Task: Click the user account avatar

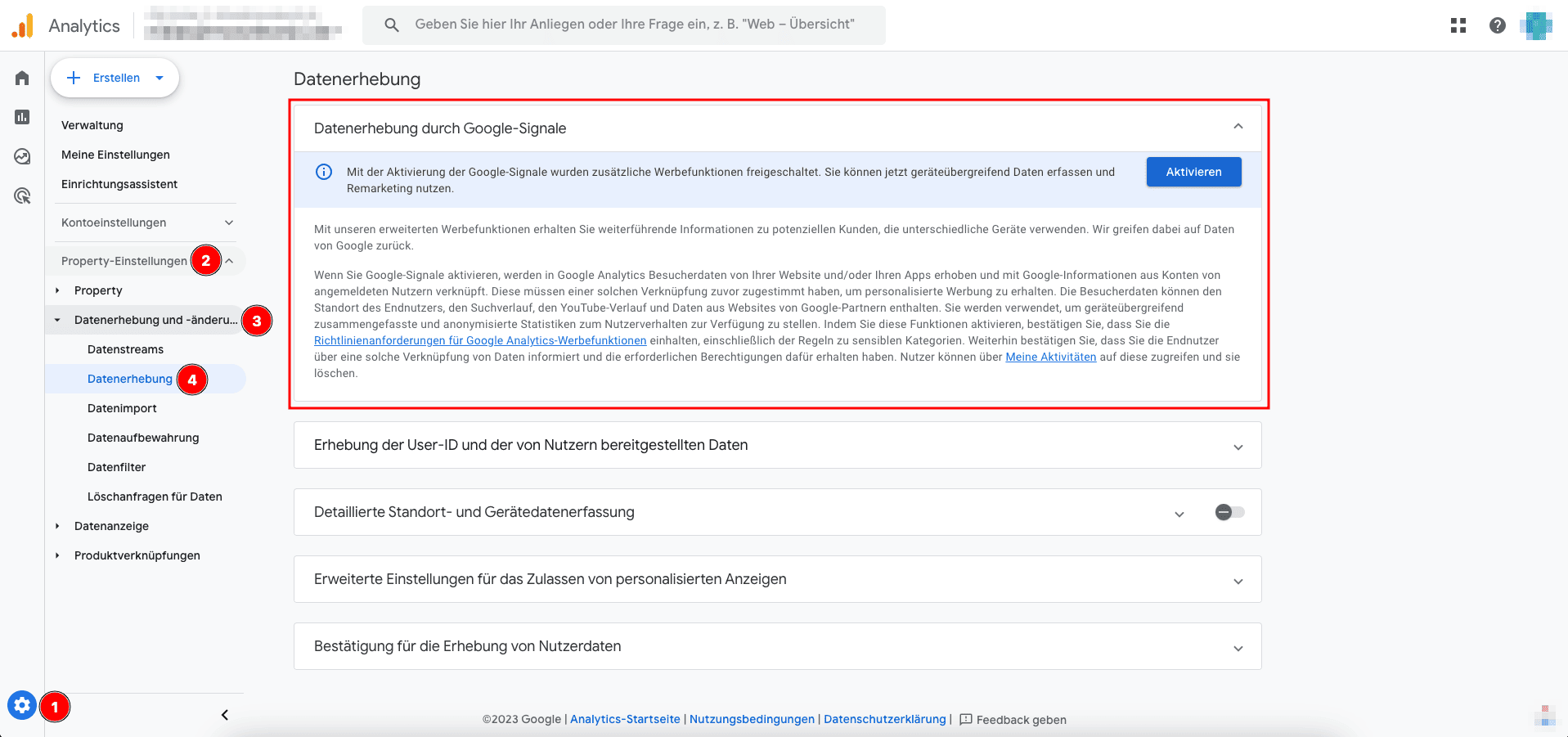Action: (x=1536, y=25)
